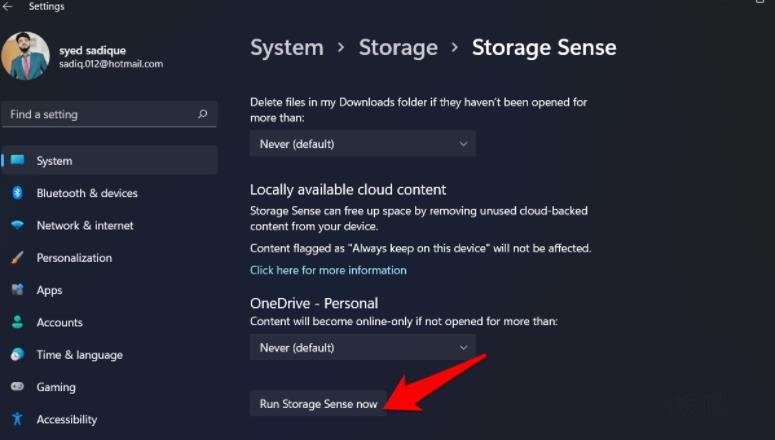Click the search magnifier icon
The width and height of the screenshot is (775, 440).
pos(203,114)
